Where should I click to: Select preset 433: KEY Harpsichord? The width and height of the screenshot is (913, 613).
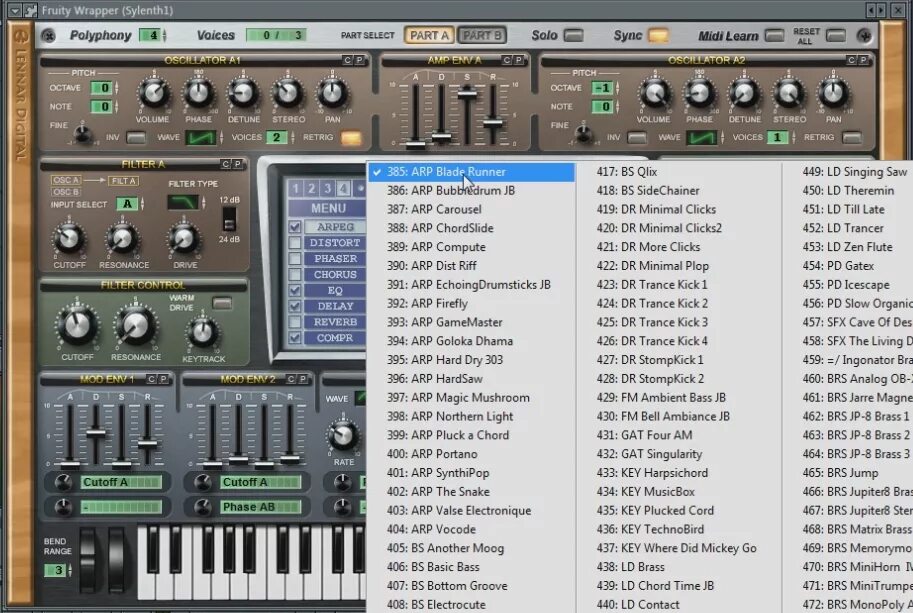click(680, 473)
